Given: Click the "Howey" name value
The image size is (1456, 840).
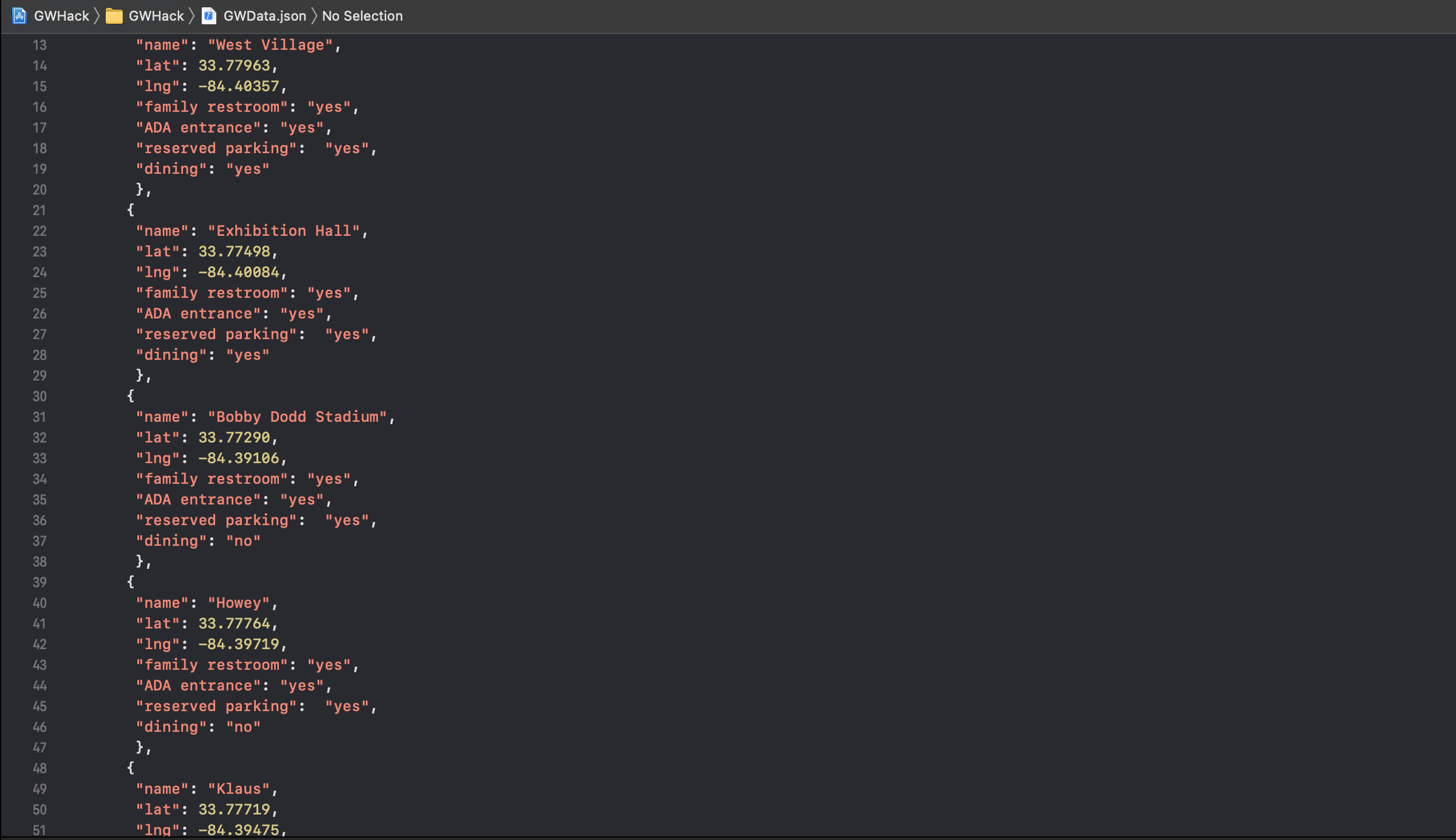Looking at the screenshot, I should pyautogui.click(x=239, y=603).
